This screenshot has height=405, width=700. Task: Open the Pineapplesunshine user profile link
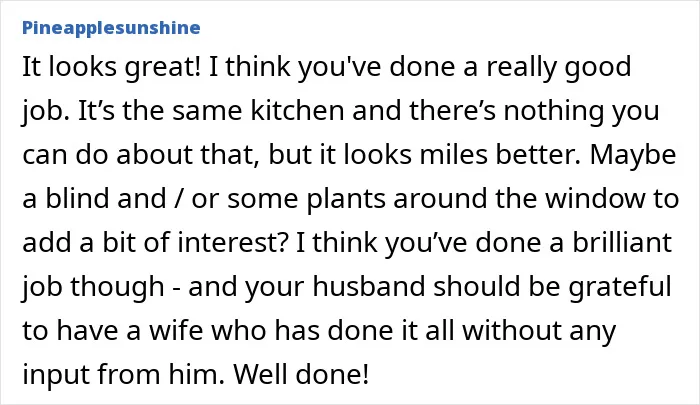point(111,28)
